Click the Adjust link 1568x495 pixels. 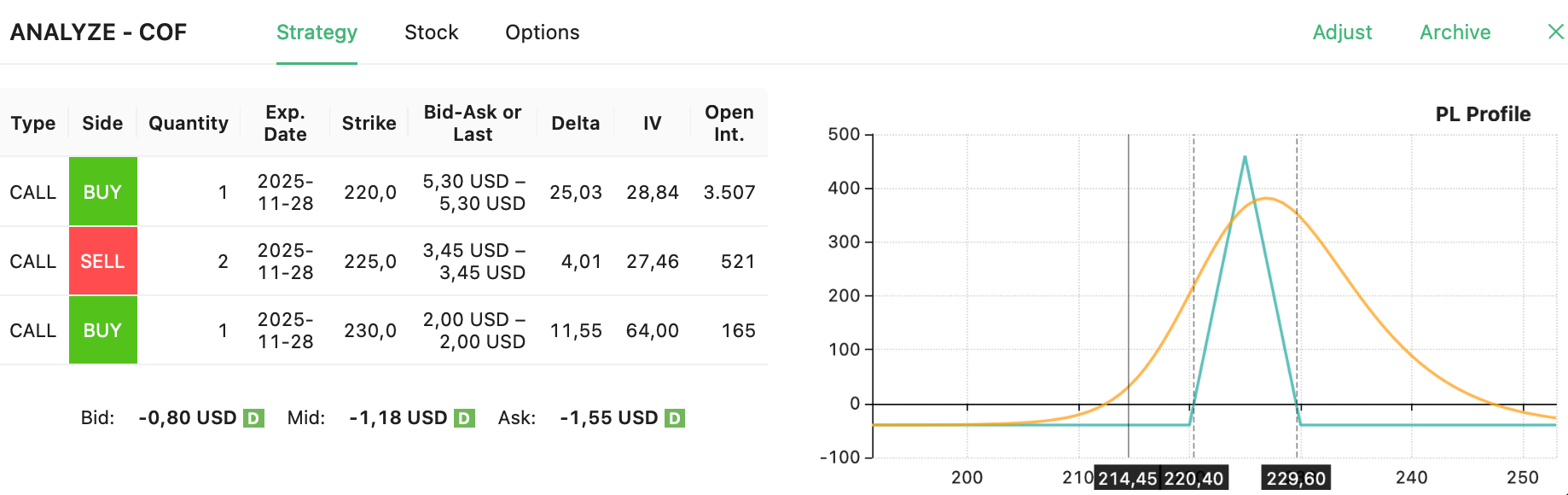[1343, 32]
